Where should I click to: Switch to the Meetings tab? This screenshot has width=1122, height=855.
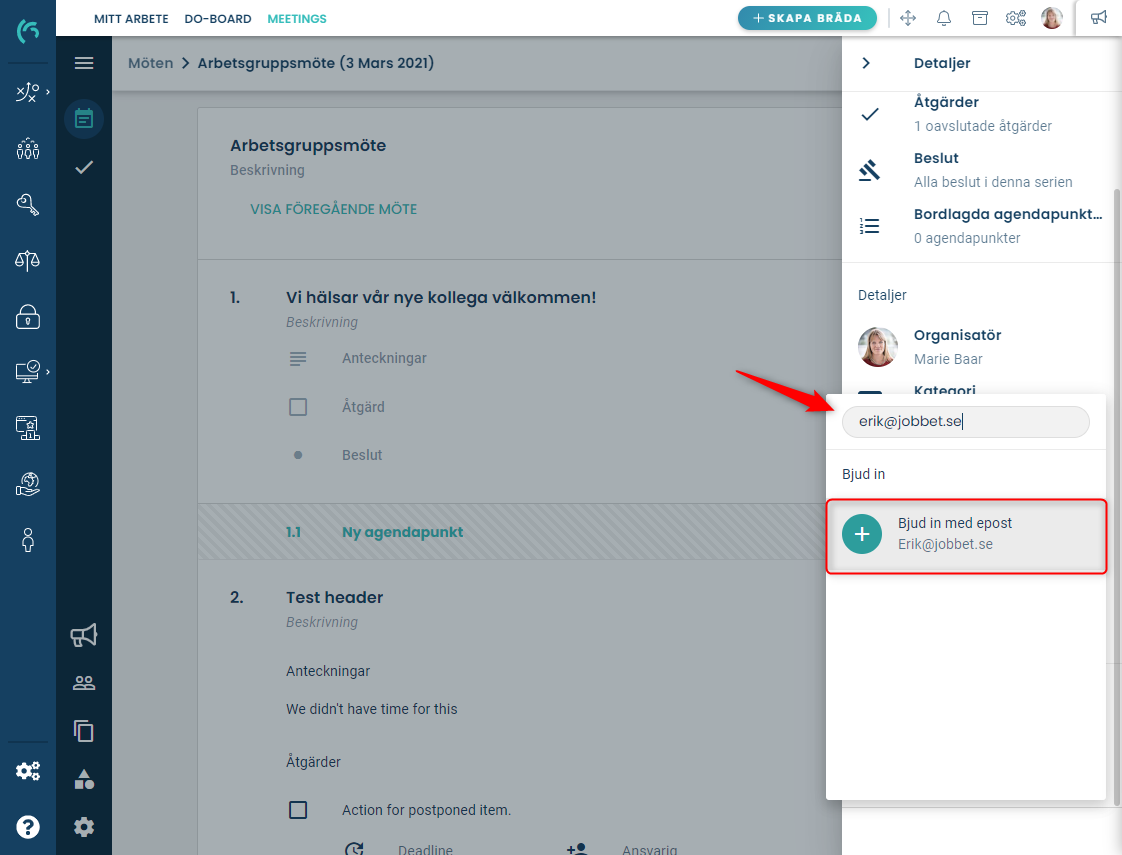[297, 19]
